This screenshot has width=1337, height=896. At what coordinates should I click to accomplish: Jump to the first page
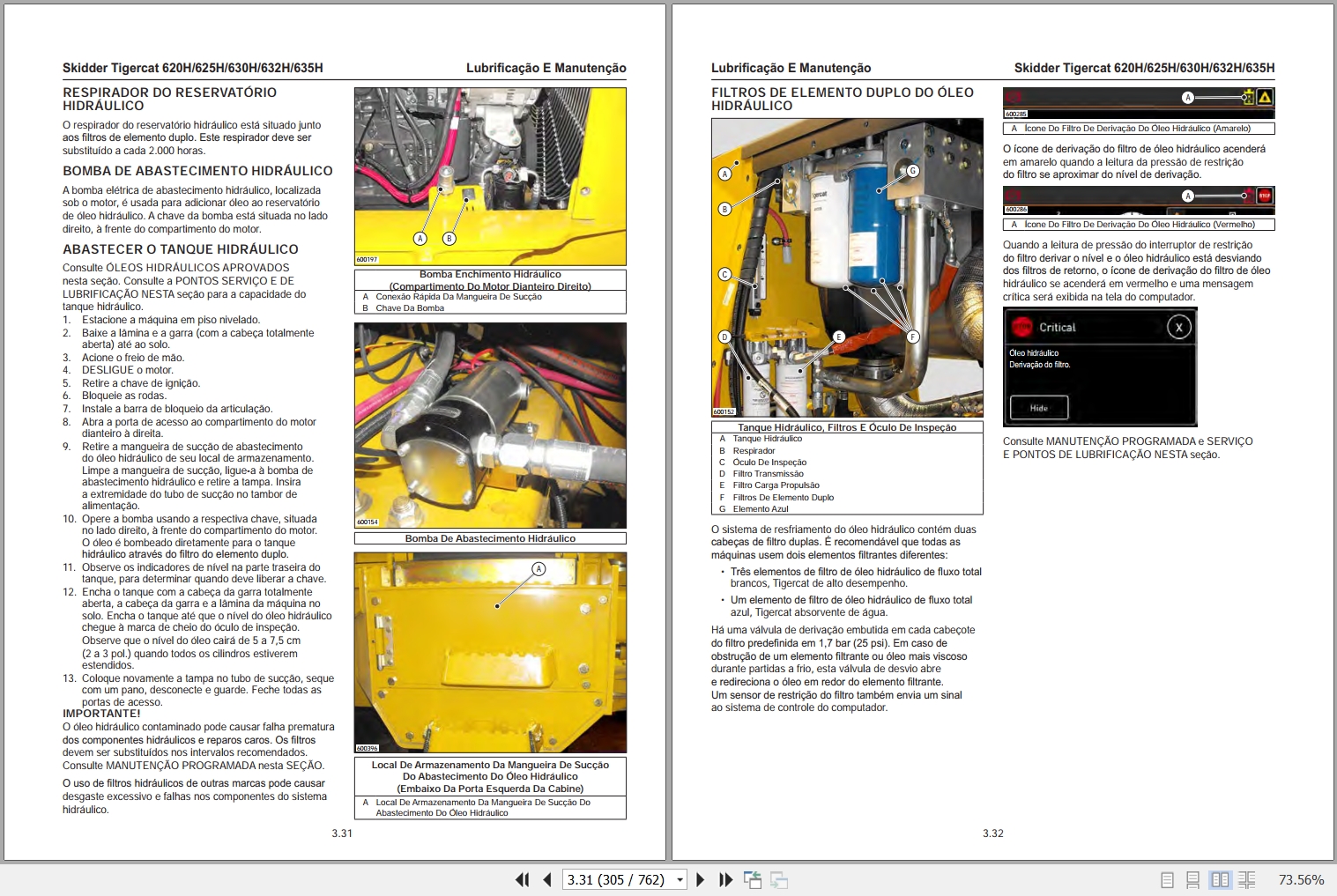(x=523, y=879)
